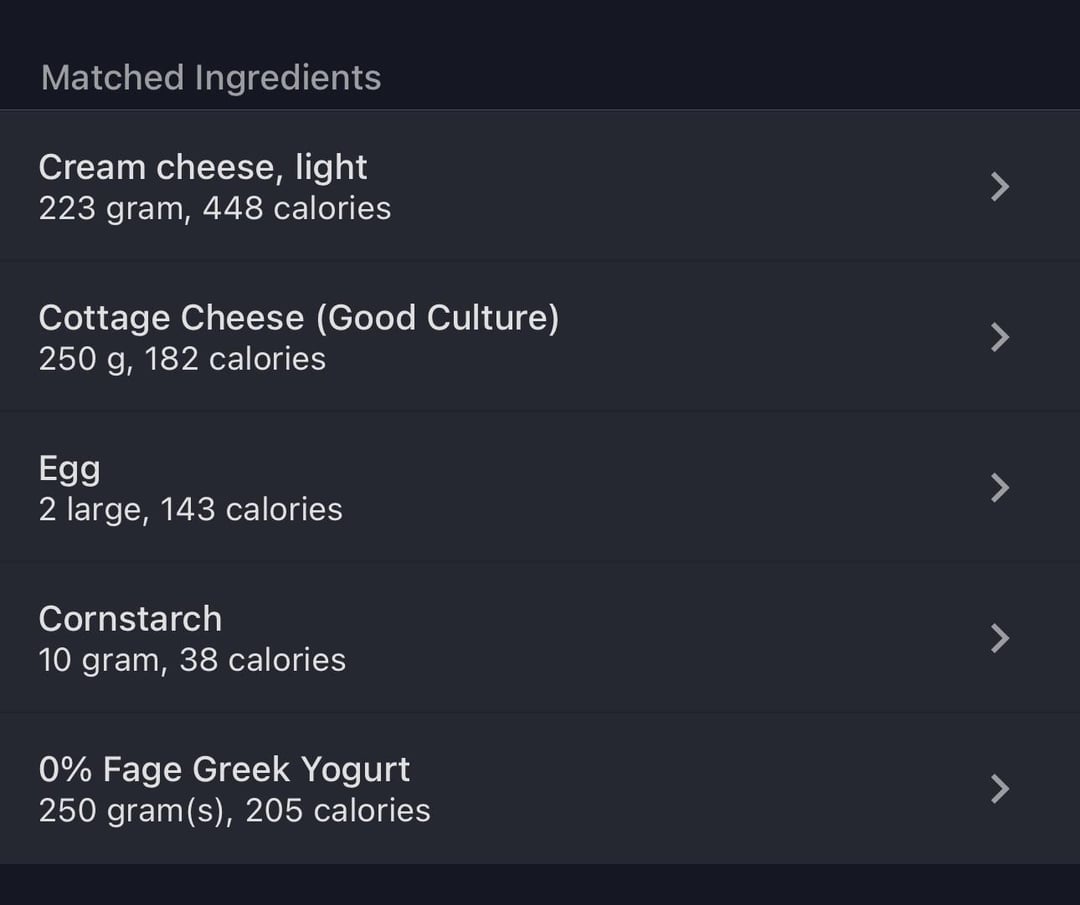Expand the Egg entry using its arrow
The width and height of the screenshot is (1080, 905).
point(1000,488)
